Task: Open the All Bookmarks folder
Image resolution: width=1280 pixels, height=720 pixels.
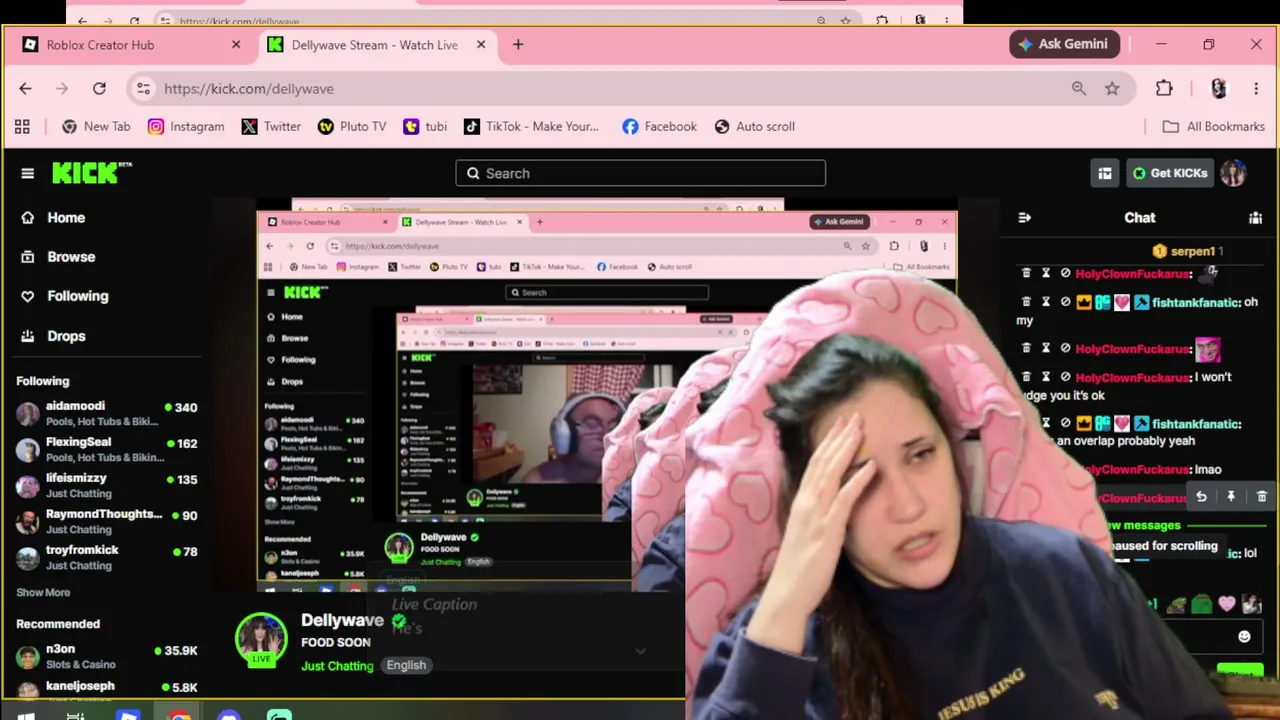Action: point(1214,126)
